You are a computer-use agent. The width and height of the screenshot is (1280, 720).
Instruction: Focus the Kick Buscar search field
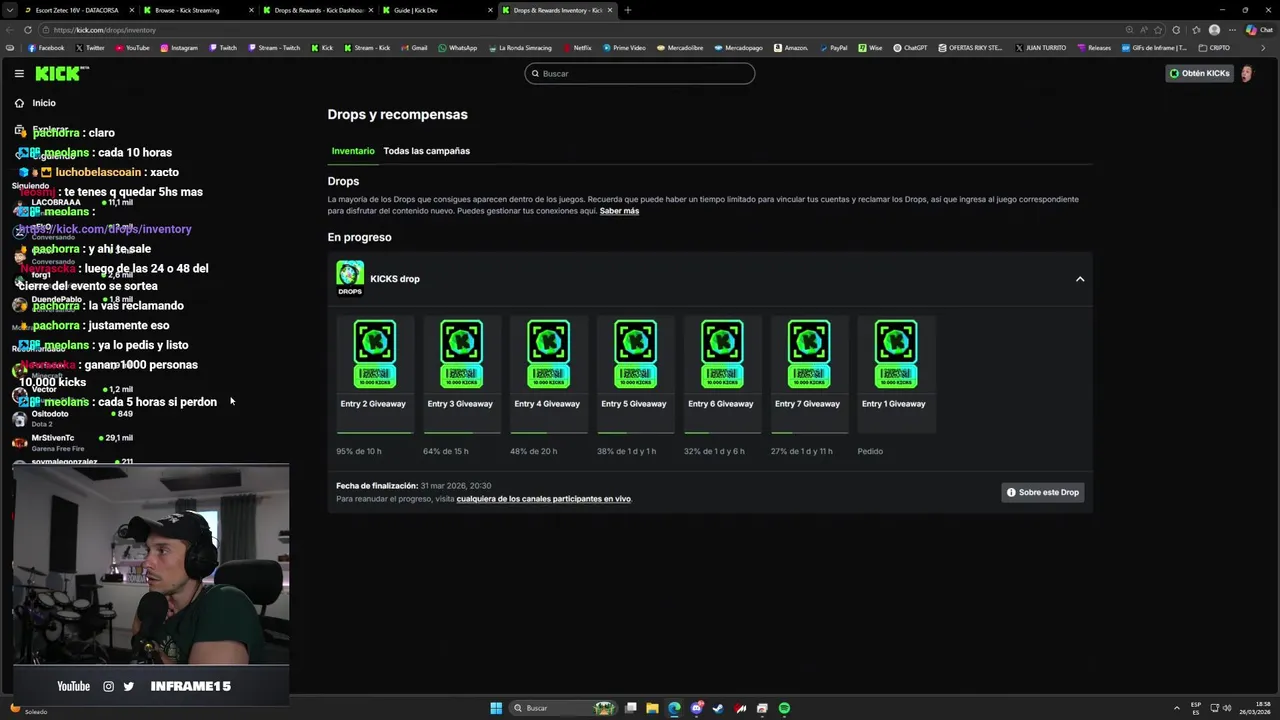coord(639,73)
